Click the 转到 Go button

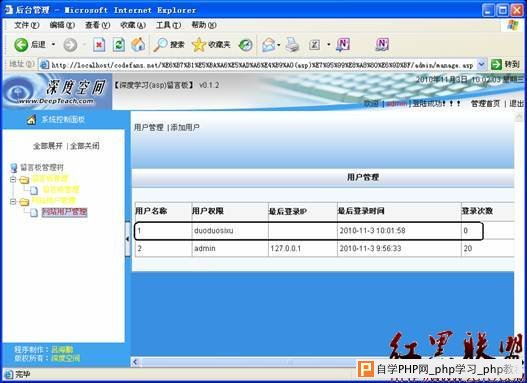(505, 64)
